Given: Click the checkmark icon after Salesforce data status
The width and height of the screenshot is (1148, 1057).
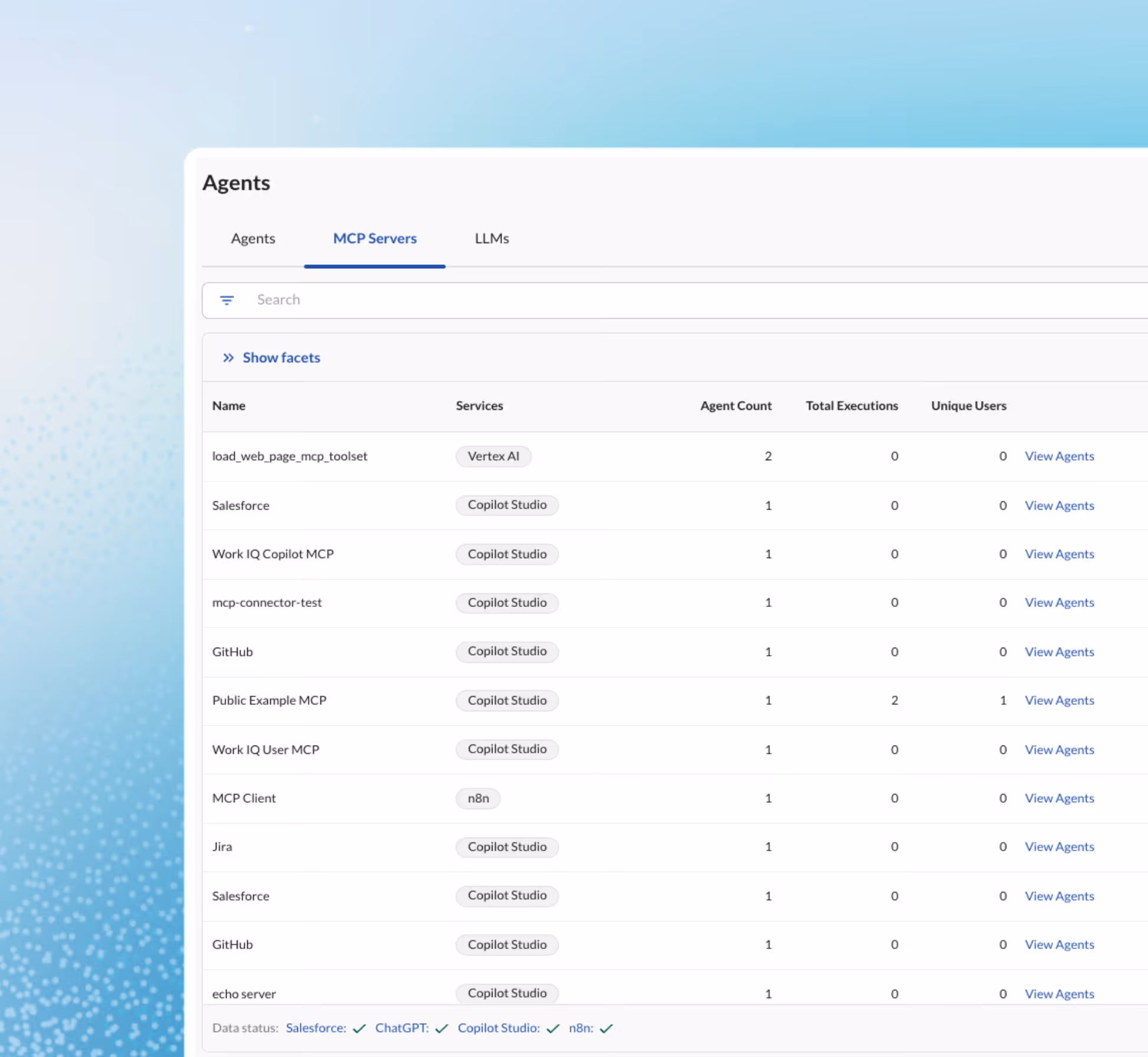Looking at the screenshot, I should click(359, 1029).
